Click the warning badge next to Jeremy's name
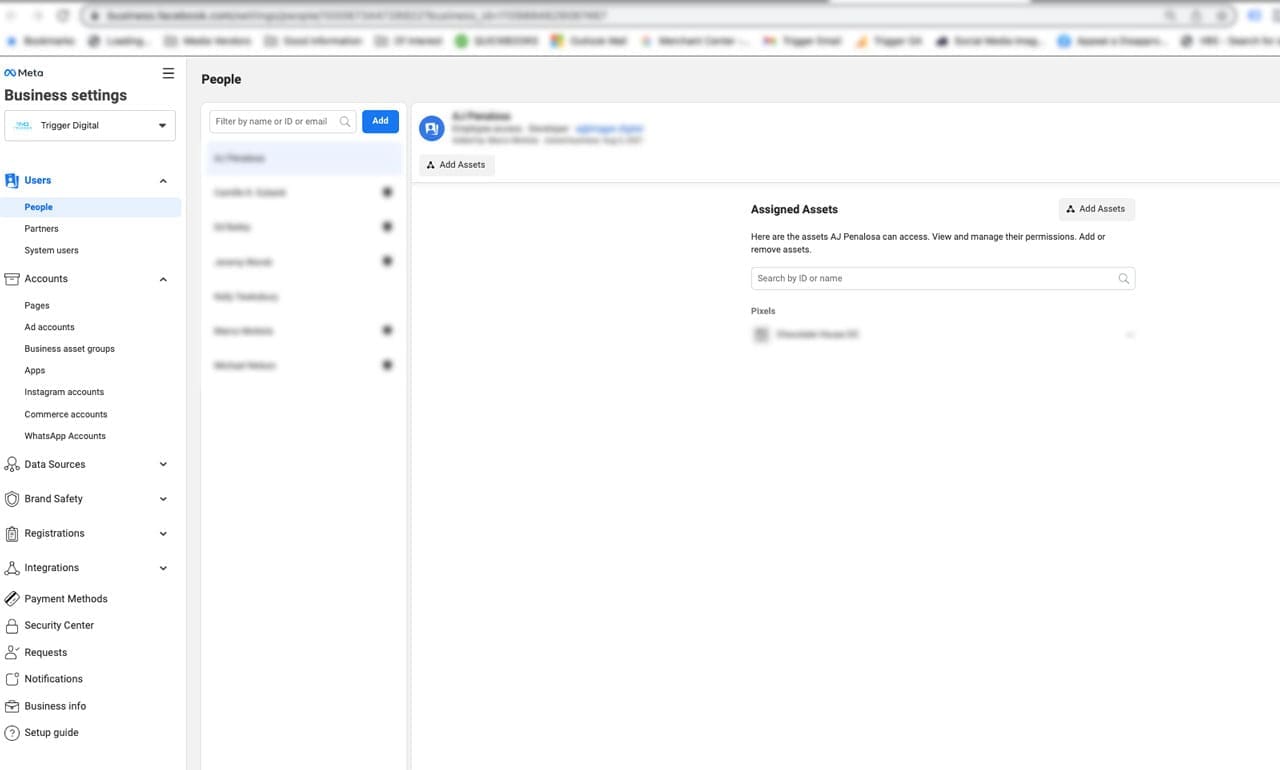The width and height of the screenshot is (1280, 770). coord(387,261)
